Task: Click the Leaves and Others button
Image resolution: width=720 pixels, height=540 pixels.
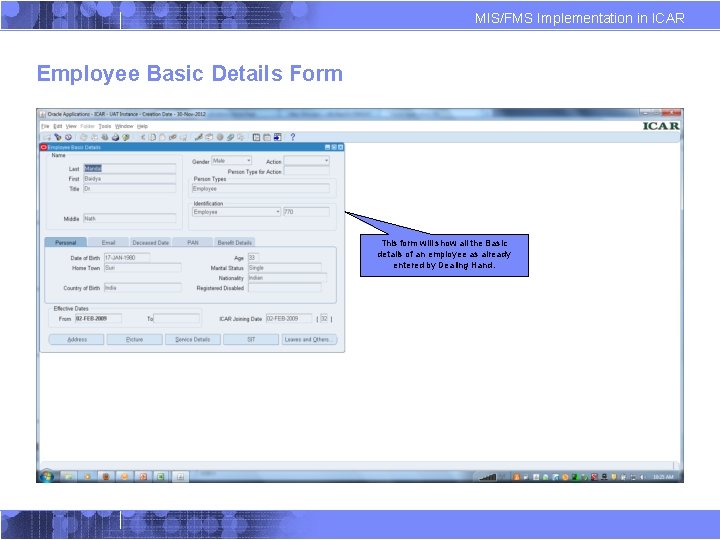Action: pos(309,339)
